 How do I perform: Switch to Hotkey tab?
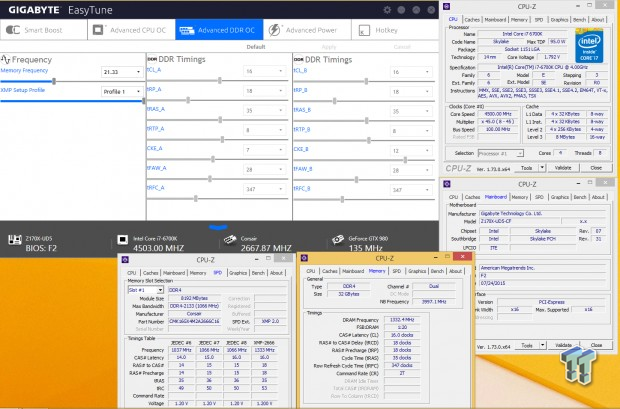[x=394, y=30]
